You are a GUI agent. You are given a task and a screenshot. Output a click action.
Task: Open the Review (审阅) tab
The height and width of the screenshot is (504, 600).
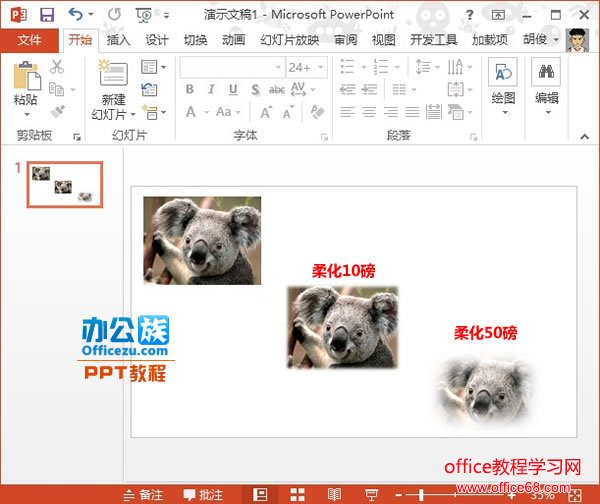coord(346,39)
